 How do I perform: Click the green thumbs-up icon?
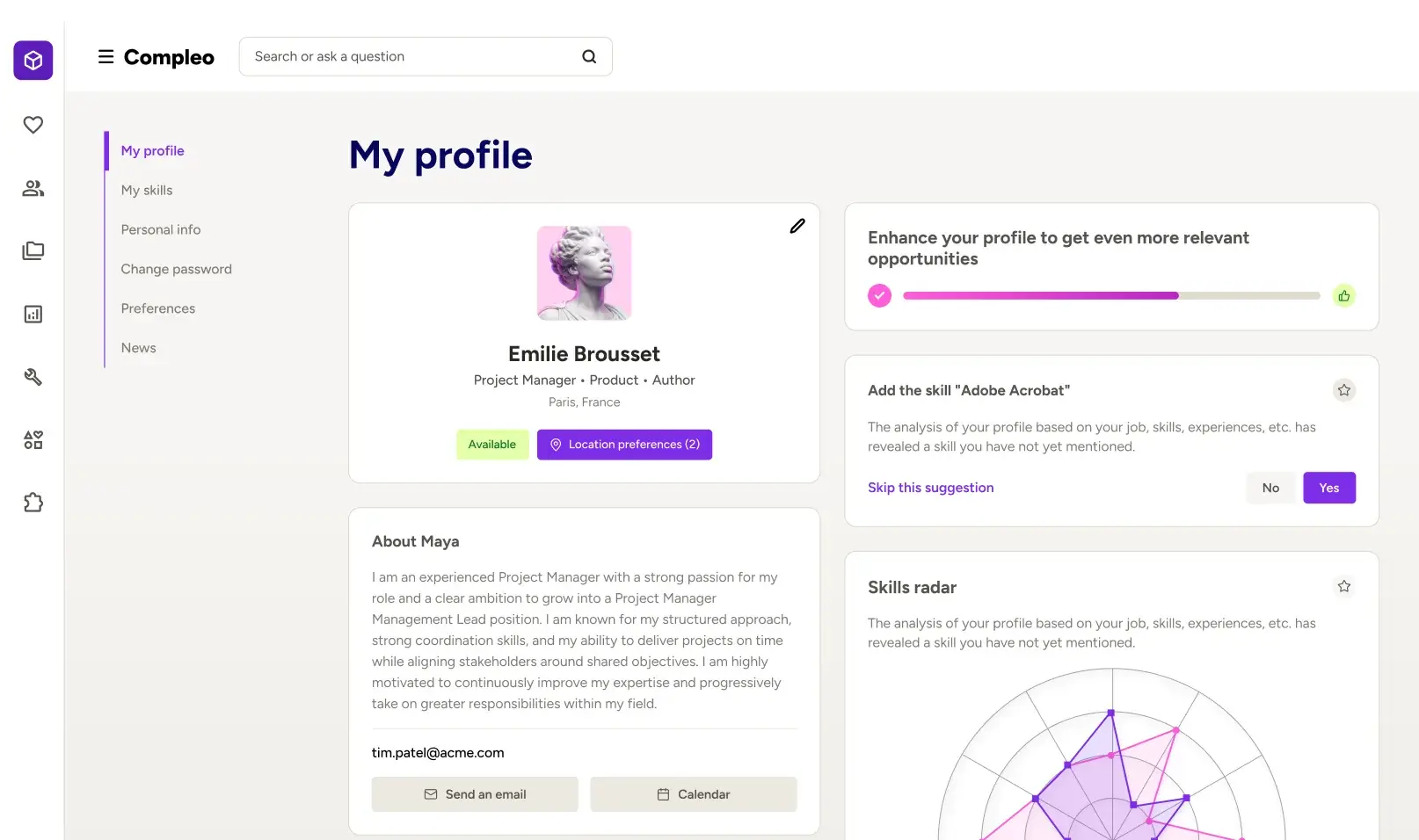pos(1343,296)
